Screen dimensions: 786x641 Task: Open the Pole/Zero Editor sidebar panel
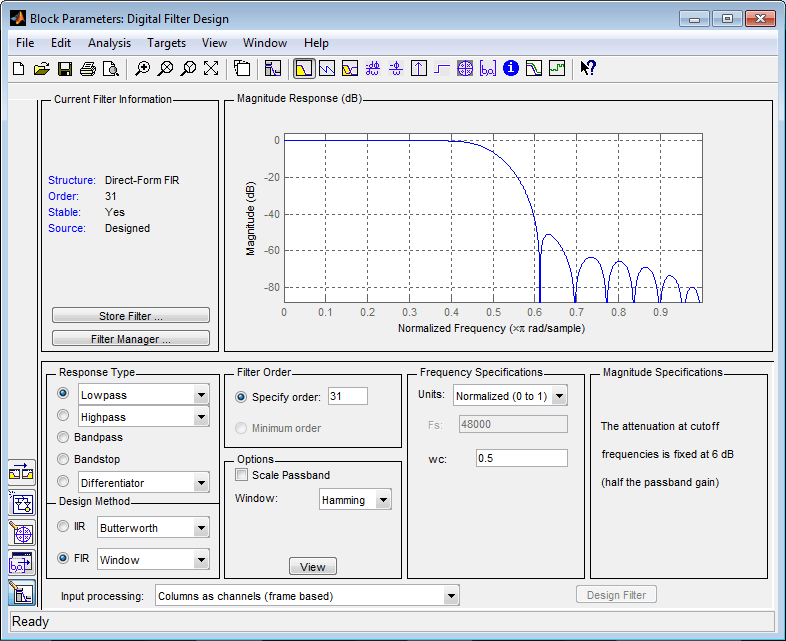pyautogui.click(x=21, y=533)
